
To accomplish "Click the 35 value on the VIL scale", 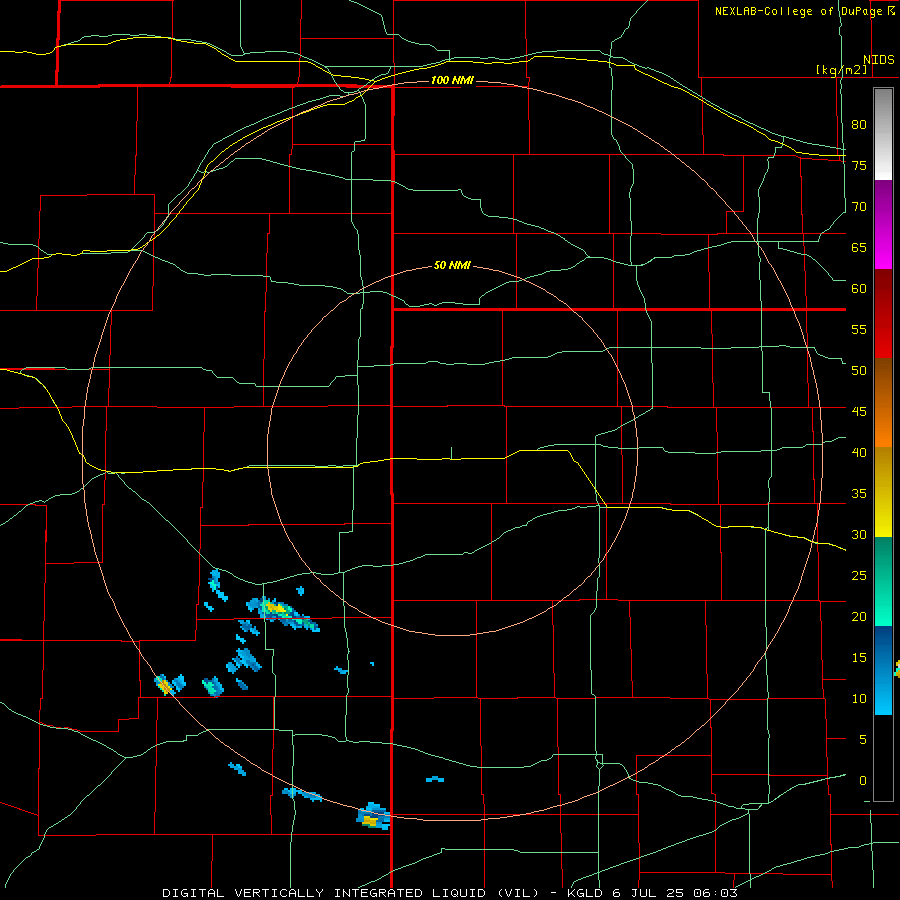I will point(859,493).
